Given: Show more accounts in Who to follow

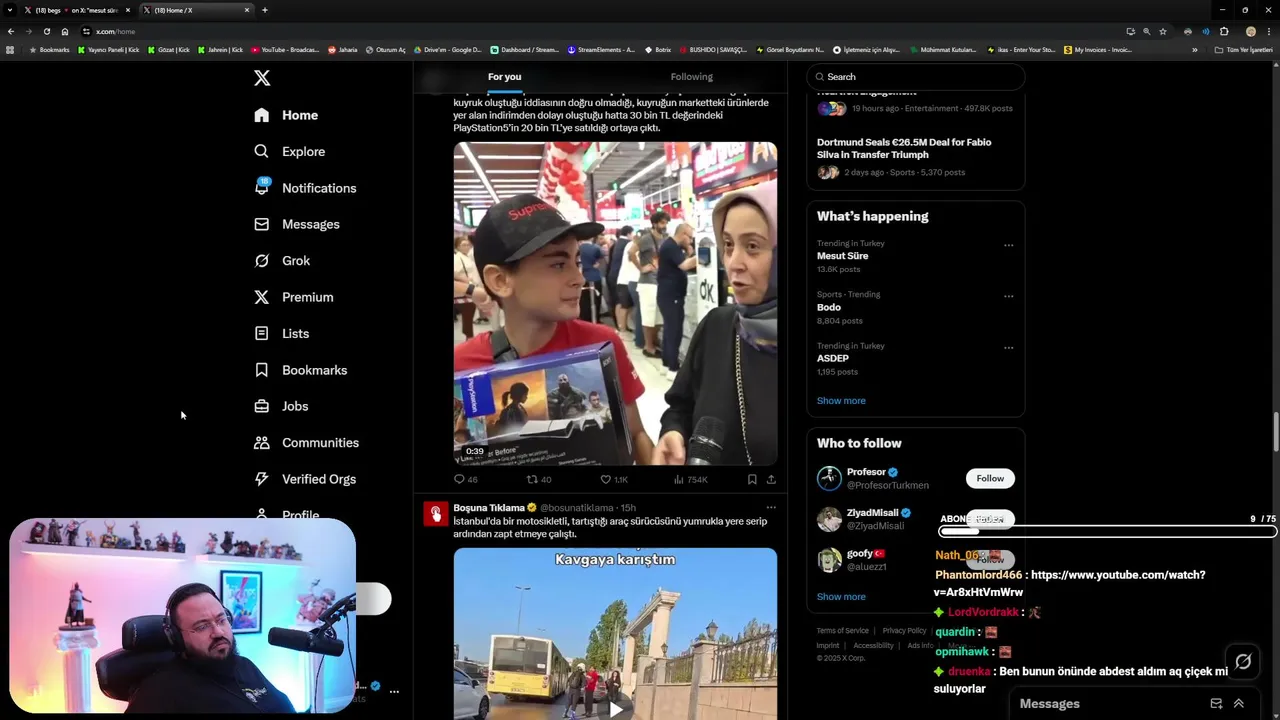Looking at the screenshot, I should [x=841, y=596].
